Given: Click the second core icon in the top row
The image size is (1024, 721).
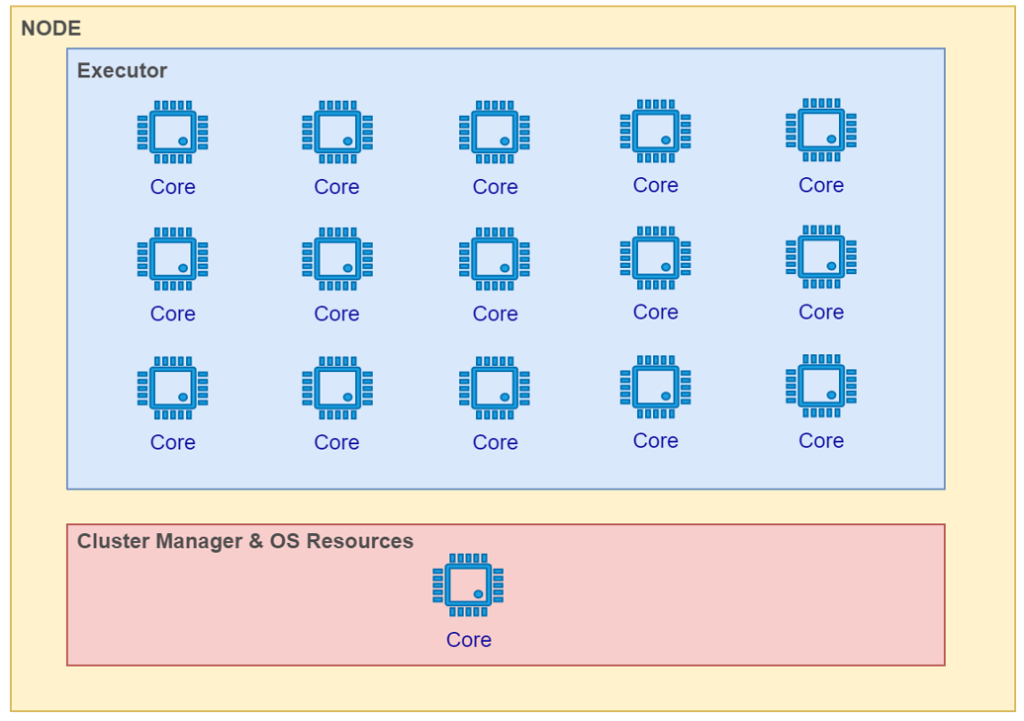Looking at the screenshot, I should [337, 132].
